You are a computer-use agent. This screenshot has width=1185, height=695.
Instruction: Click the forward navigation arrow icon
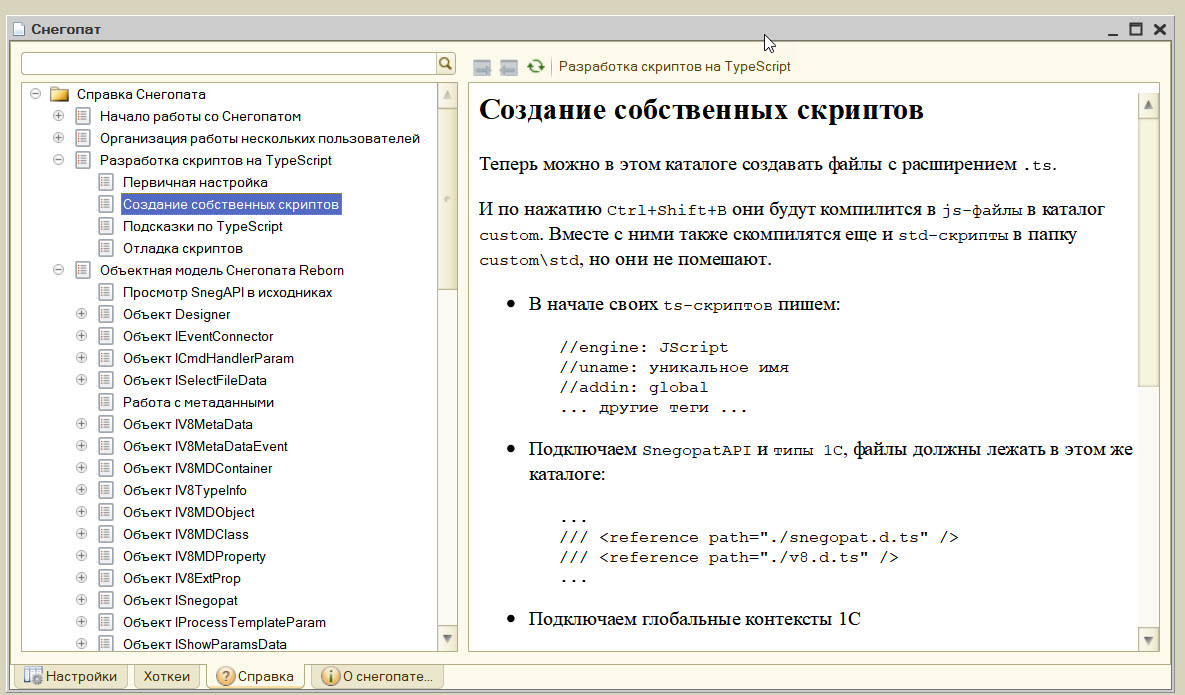(482, 67)
